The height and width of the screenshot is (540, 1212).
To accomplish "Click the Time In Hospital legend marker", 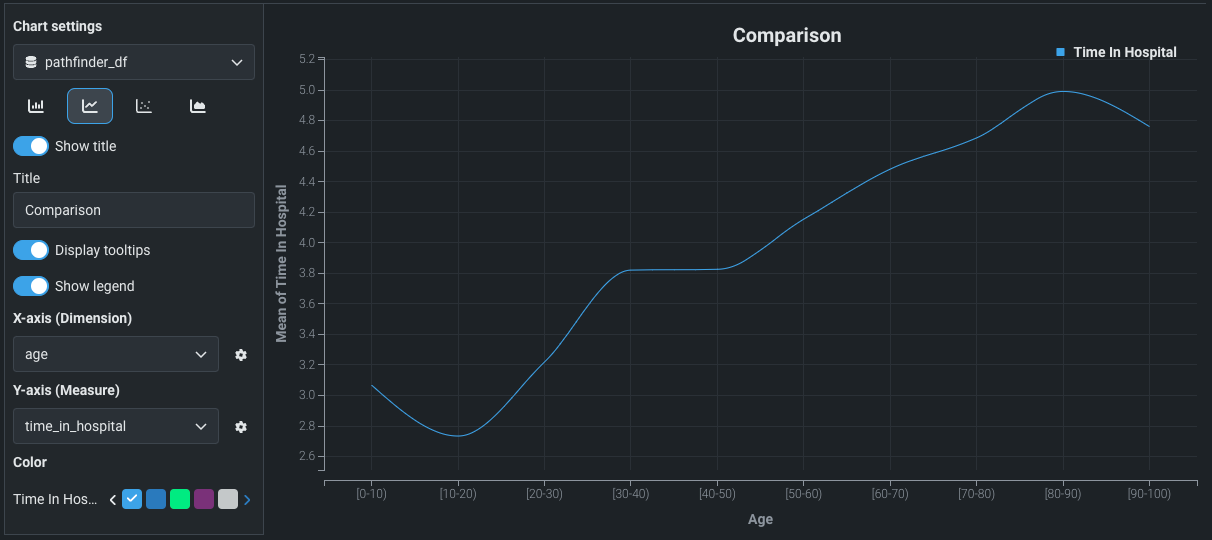I will click(1060, 52).
